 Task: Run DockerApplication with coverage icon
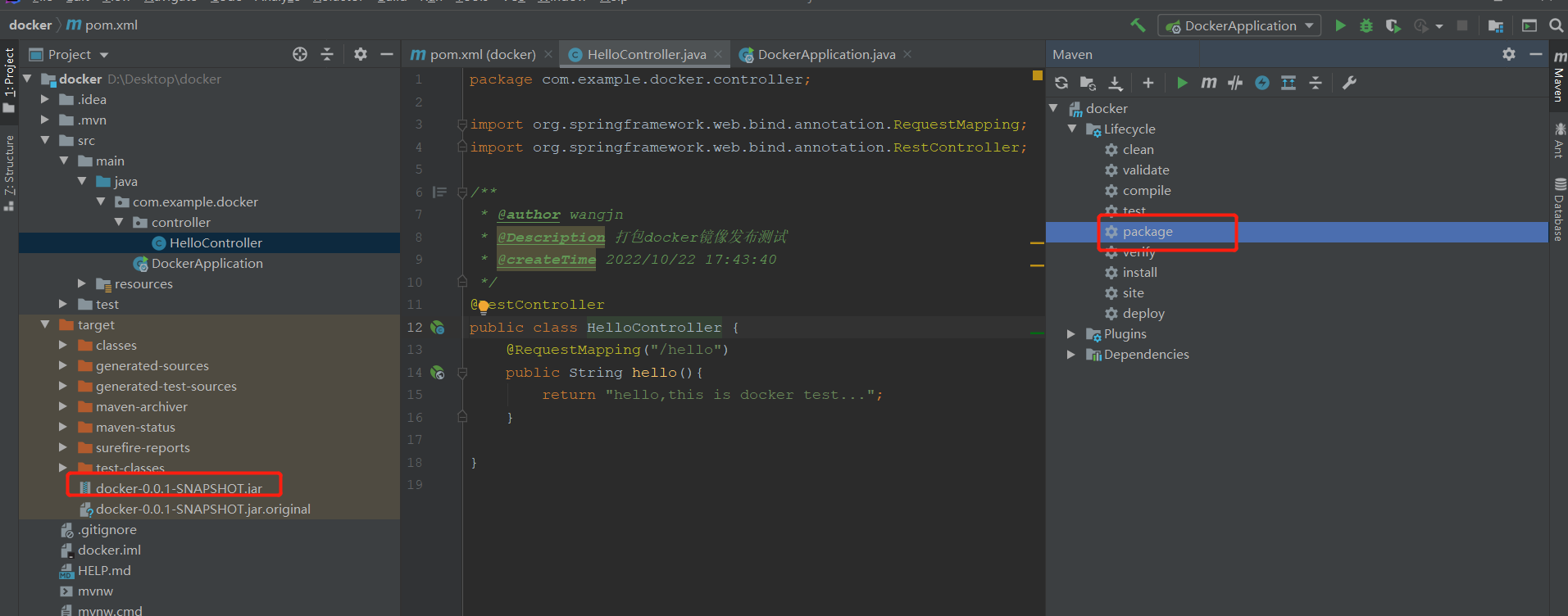[1393, 25]
